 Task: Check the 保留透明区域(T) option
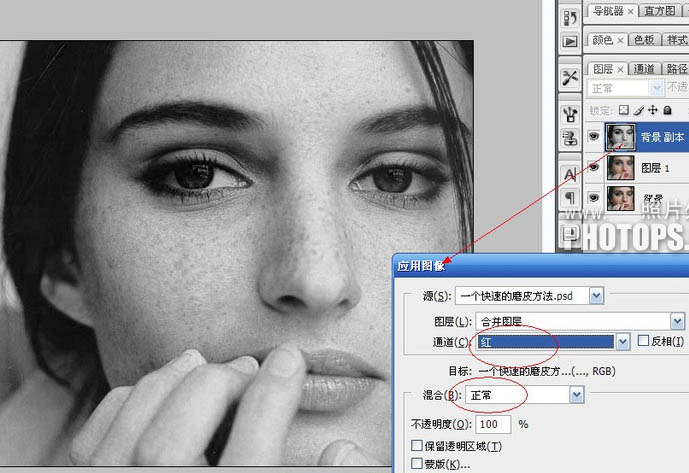pyautogui.click(x=417, y=446)
